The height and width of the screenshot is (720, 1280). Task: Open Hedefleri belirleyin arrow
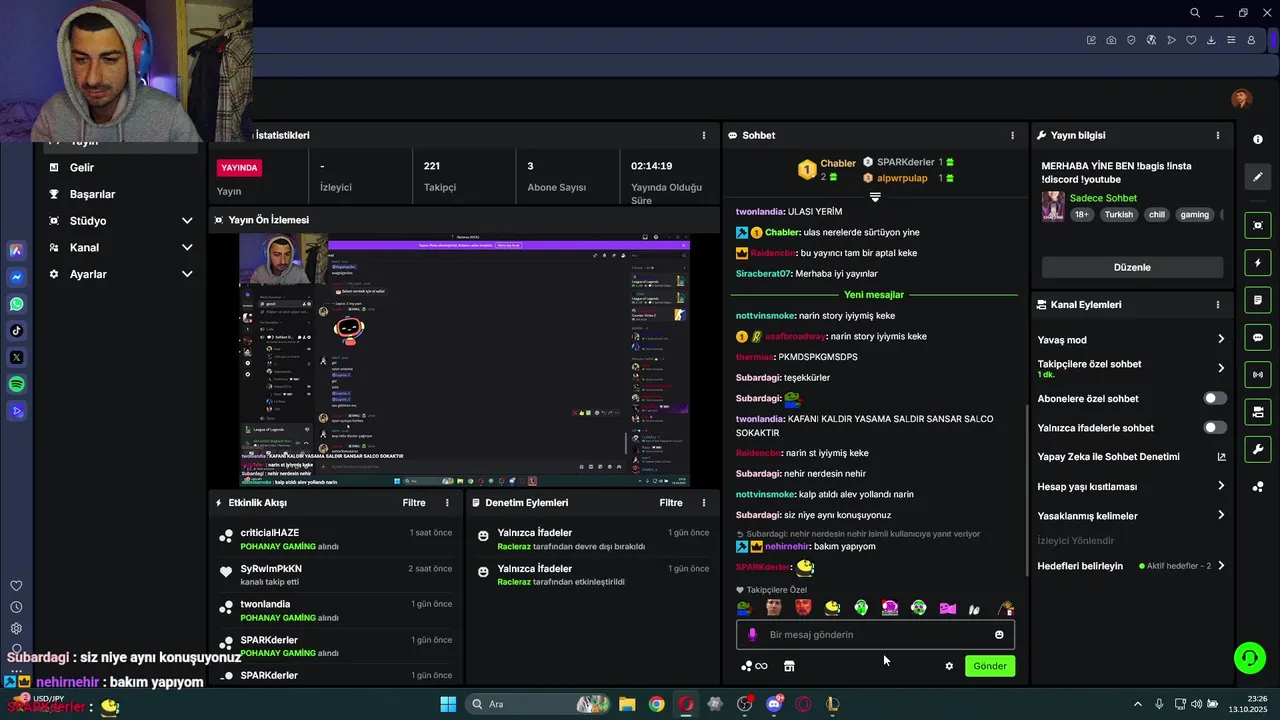tap(1220, 566)
